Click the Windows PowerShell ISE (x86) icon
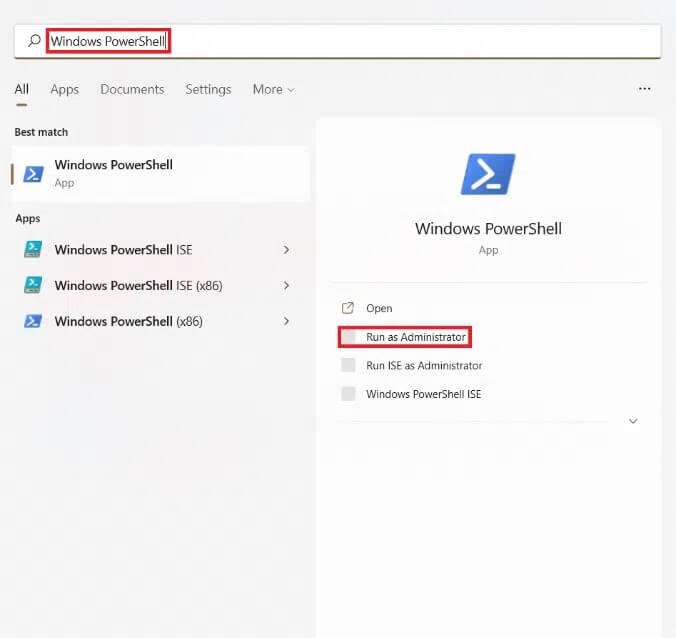 (33, 285)
